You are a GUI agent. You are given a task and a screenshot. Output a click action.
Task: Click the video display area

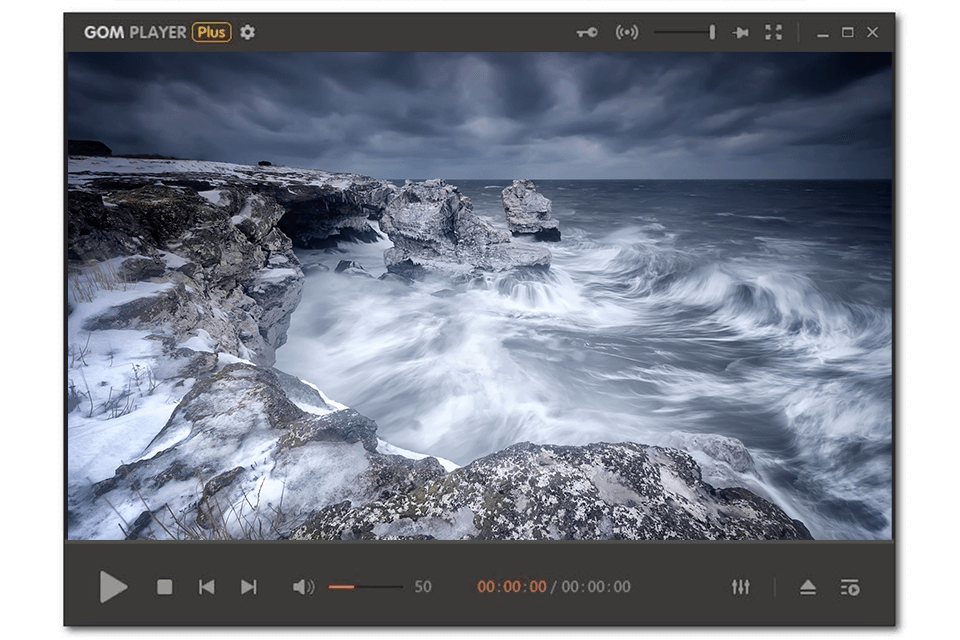(479, 296)
